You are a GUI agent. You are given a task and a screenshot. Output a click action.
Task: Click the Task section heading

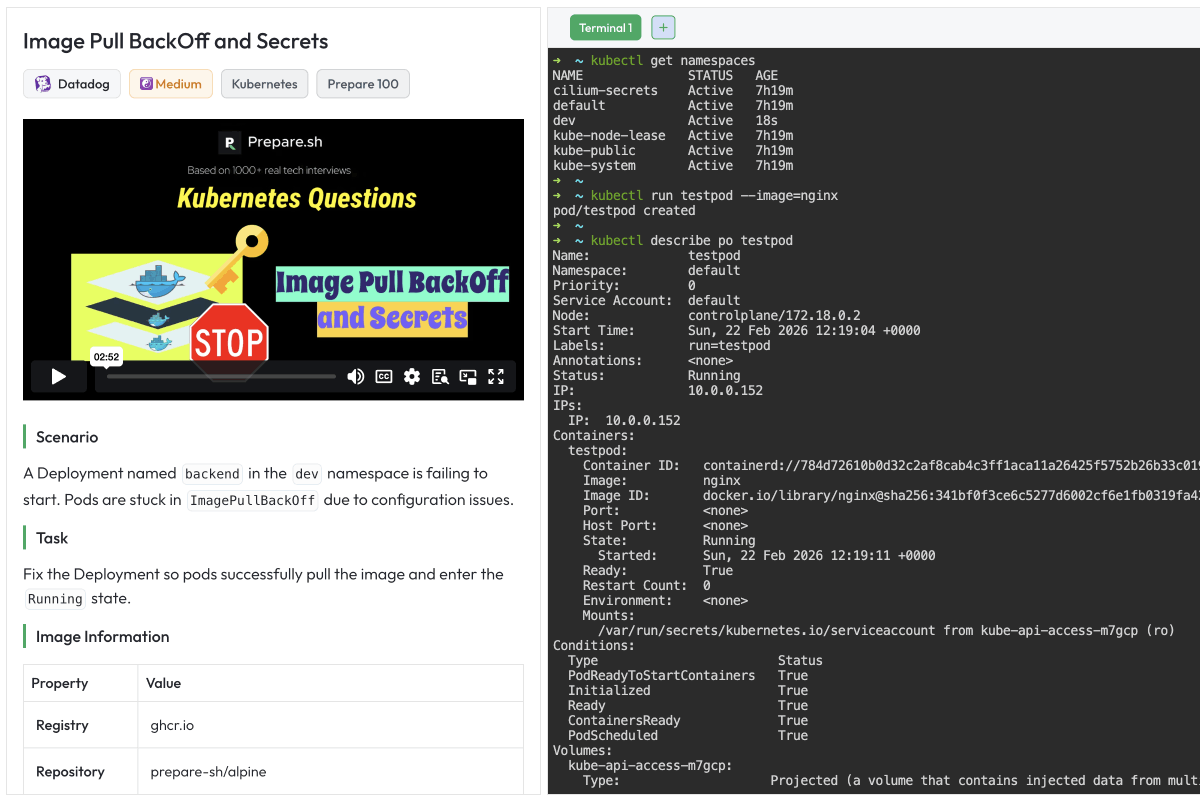52,538
